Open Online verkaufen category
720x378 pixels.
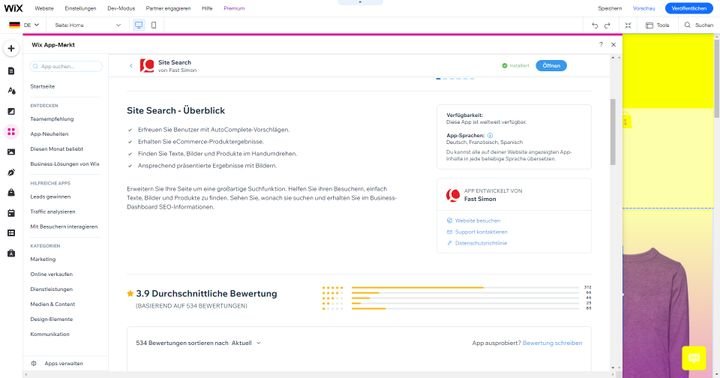(51, 274)
